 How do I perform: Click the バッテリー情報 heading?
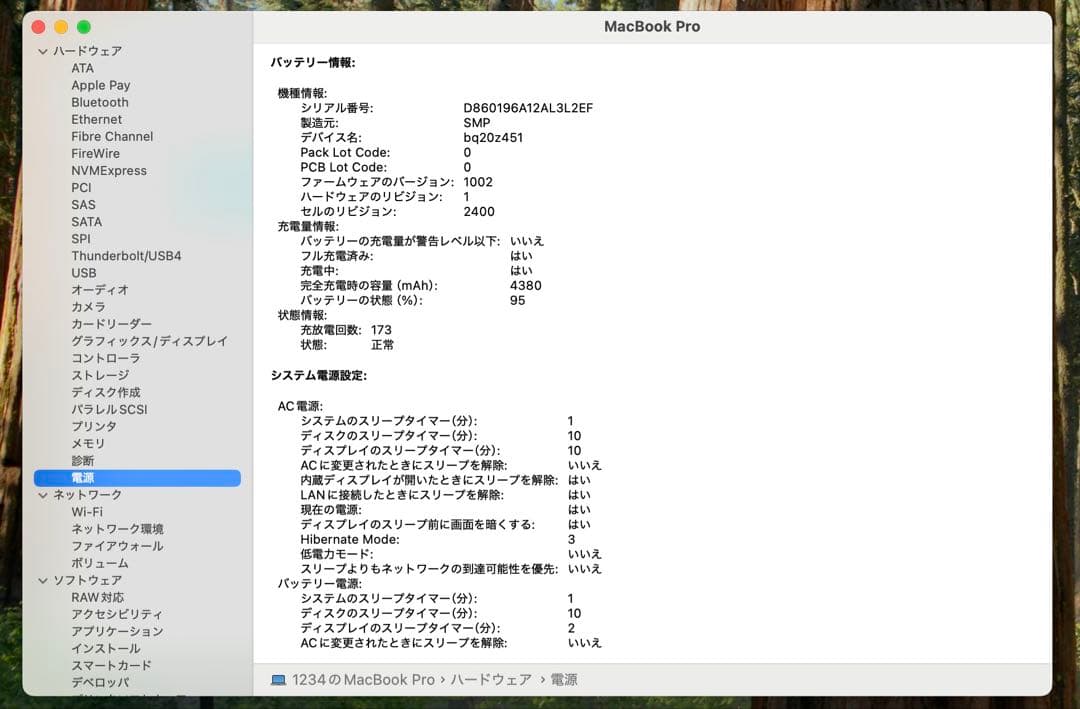(x=313, y=63)
